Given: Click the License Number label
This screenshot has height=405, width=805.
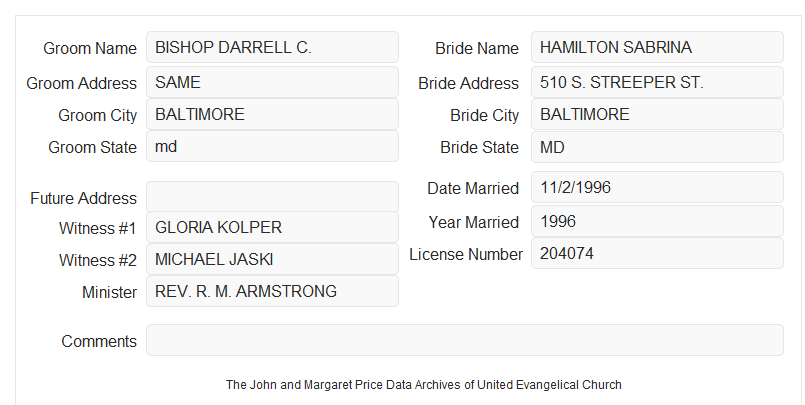Looking at the screenshot, I should coord(466,255).
